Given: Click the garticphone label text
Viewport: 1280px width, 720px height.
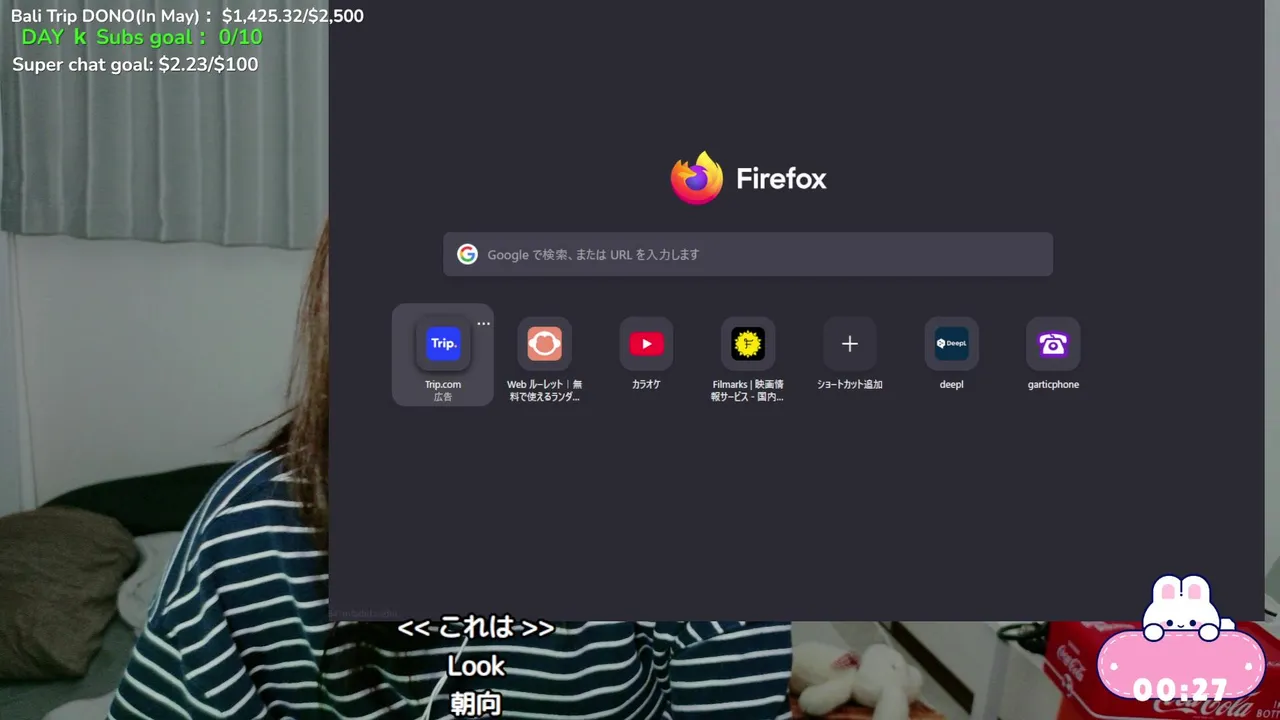Looking at the screenshot, I should point(1053,384).
